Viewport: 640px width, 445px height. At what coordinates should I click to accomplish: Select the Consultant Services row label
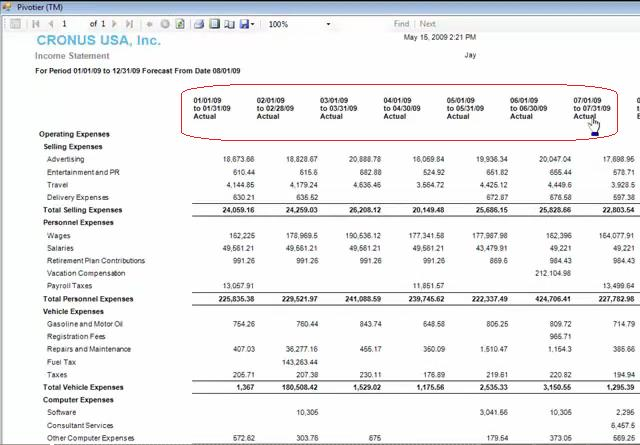80,425
